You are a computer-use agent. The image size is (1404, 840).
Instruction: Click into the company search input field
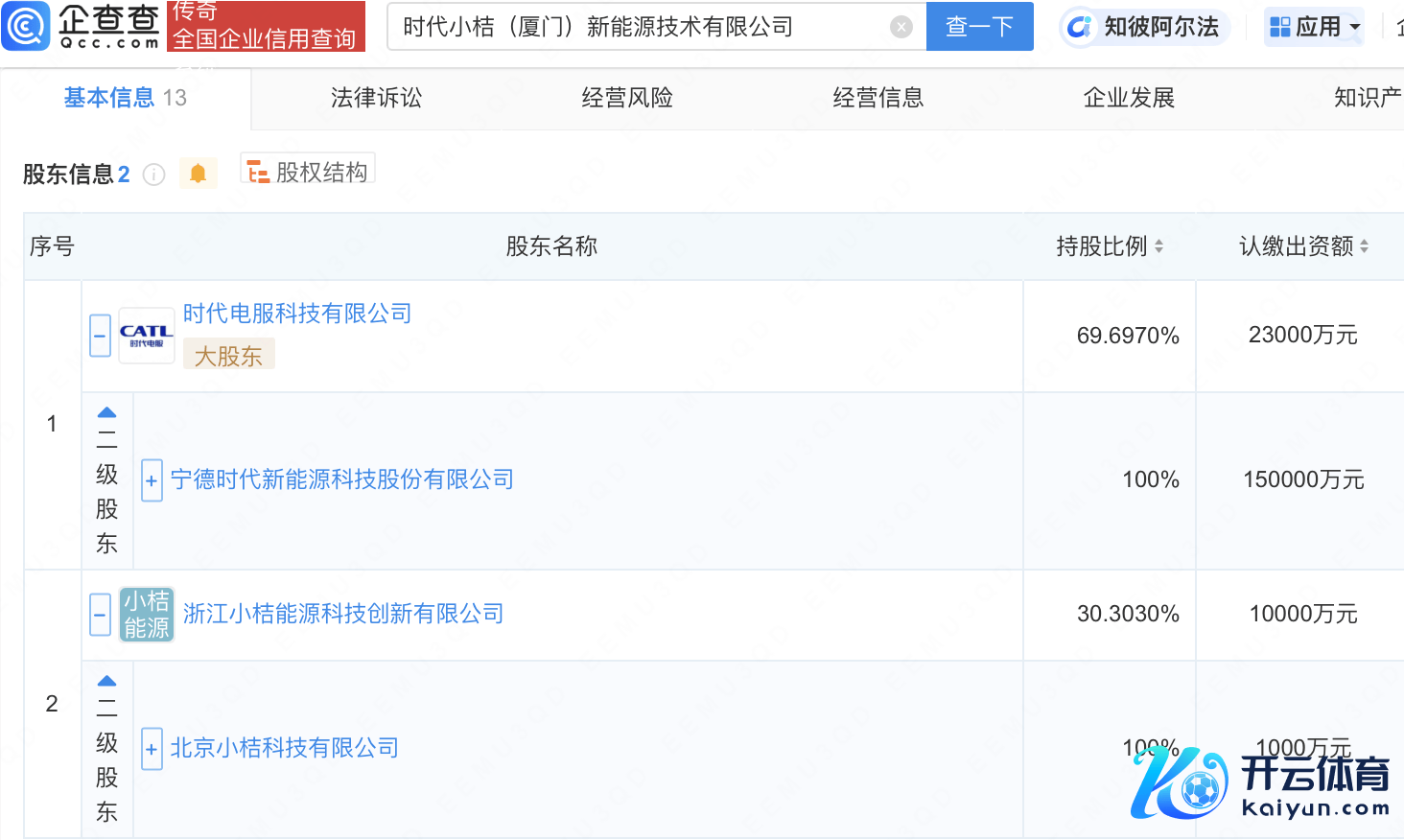tap(633, 27)
